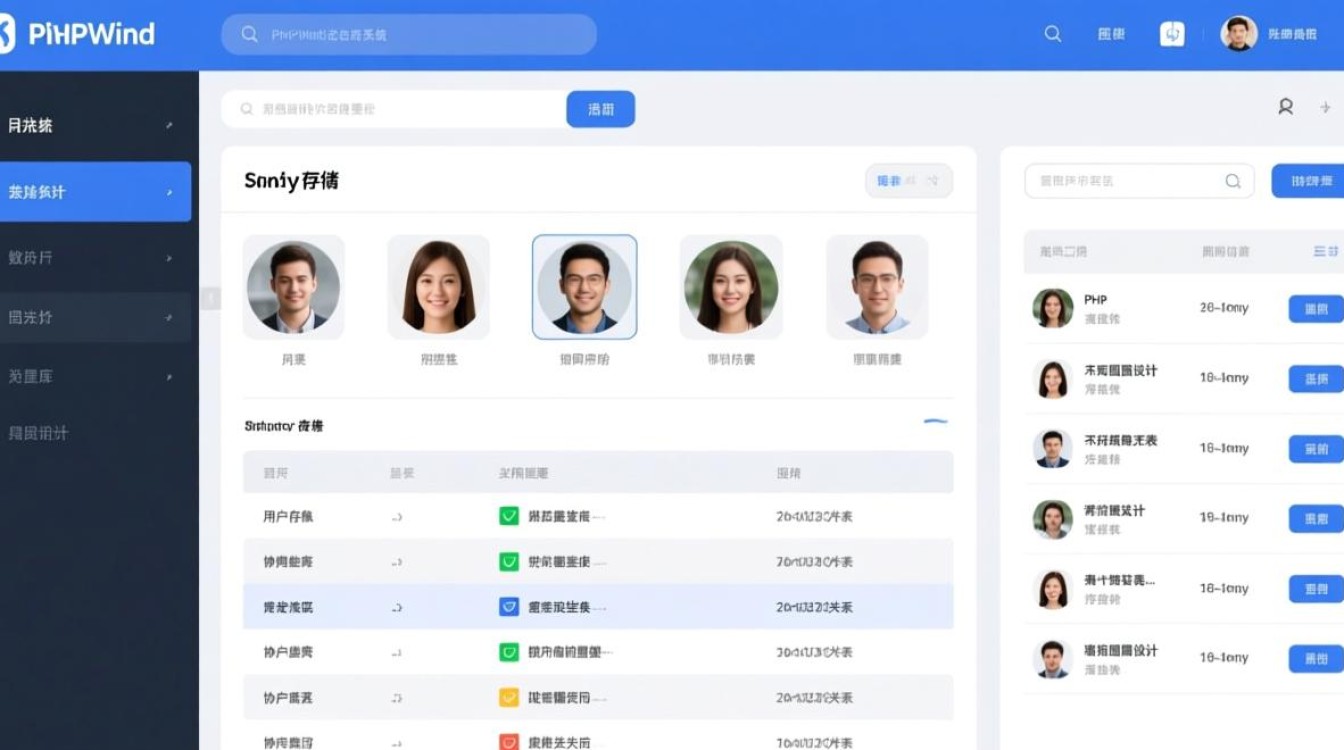Click the PHPWind logo icon

point(8,33)
